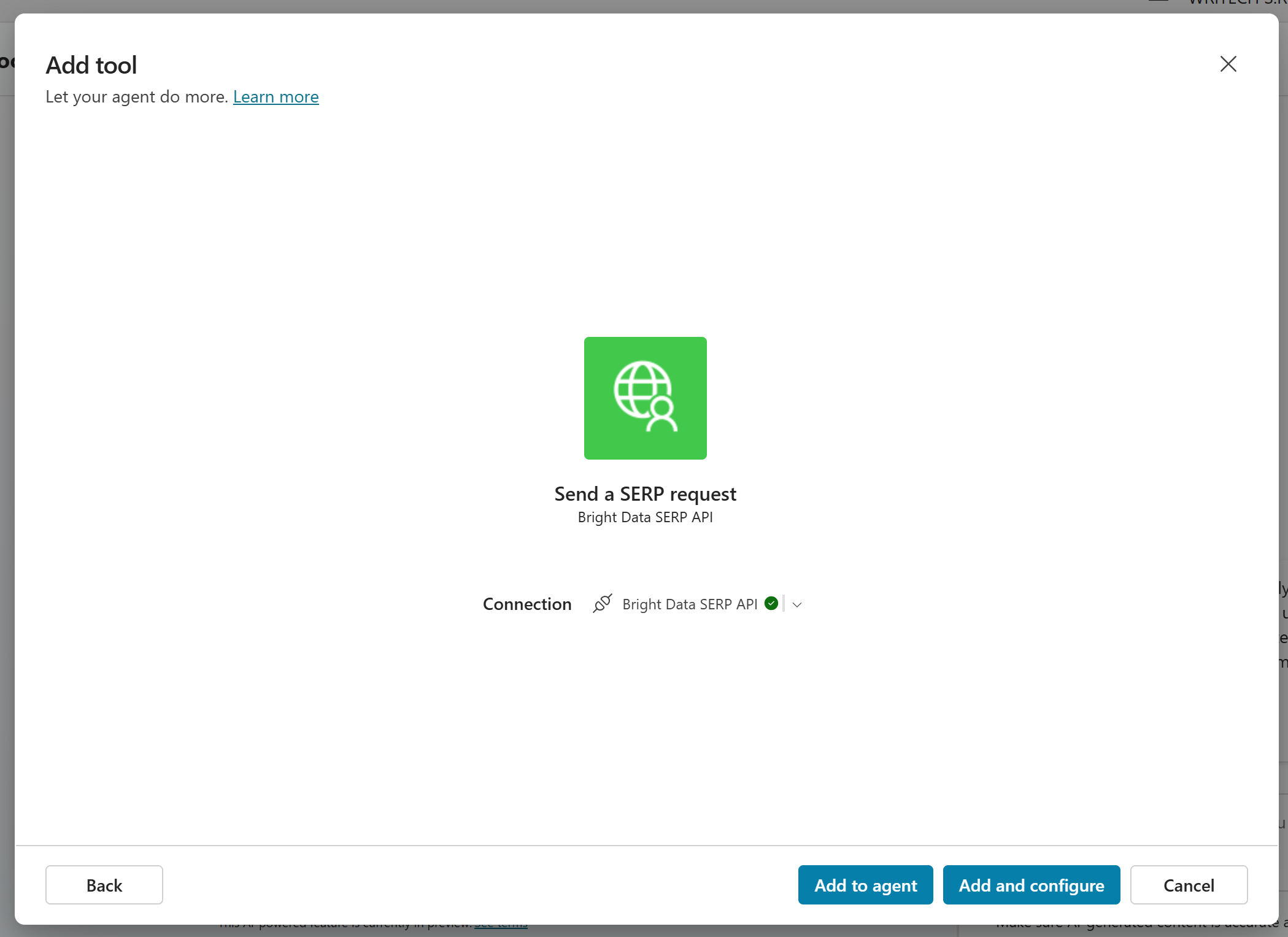
Task: Select the Send a SERP request tool icon
Action: pyautogui.click(x=645, y=398)
